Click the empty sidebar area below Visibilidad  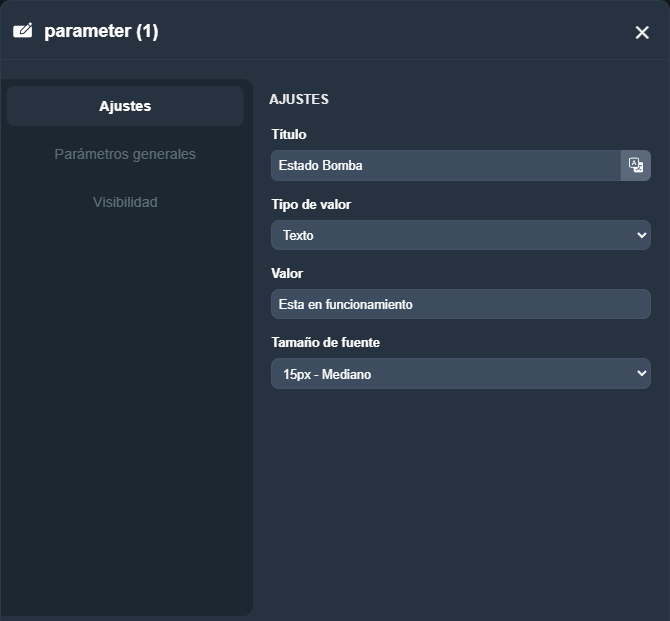pos(125,400)
